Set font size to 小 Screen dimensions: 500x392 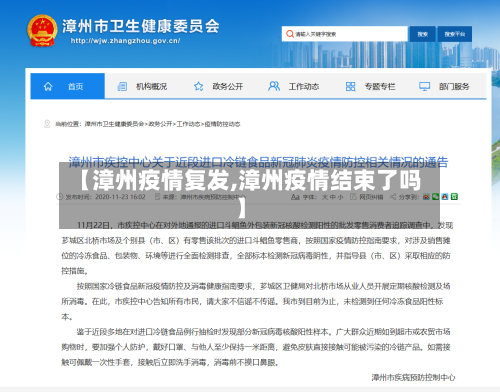pos(340,197)
